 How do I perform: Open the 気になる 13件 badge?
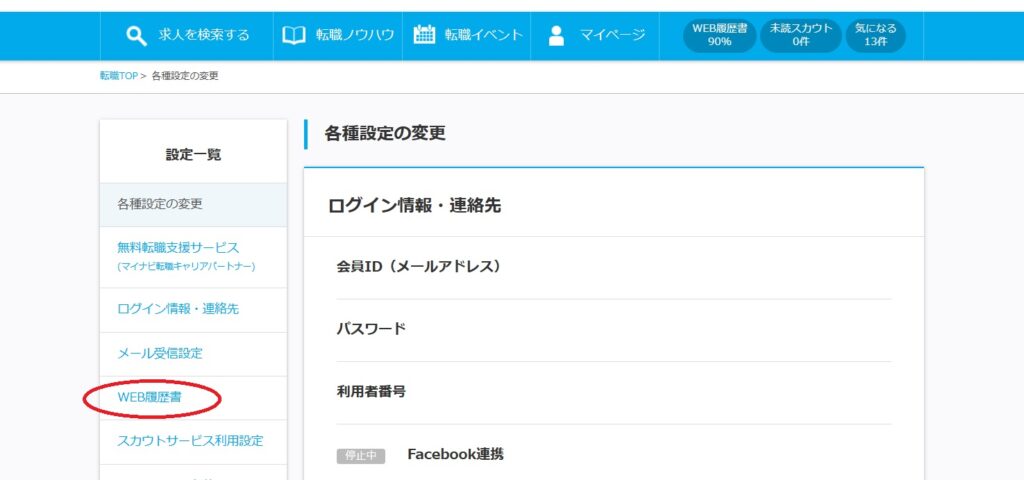click(x=875, y=35)
